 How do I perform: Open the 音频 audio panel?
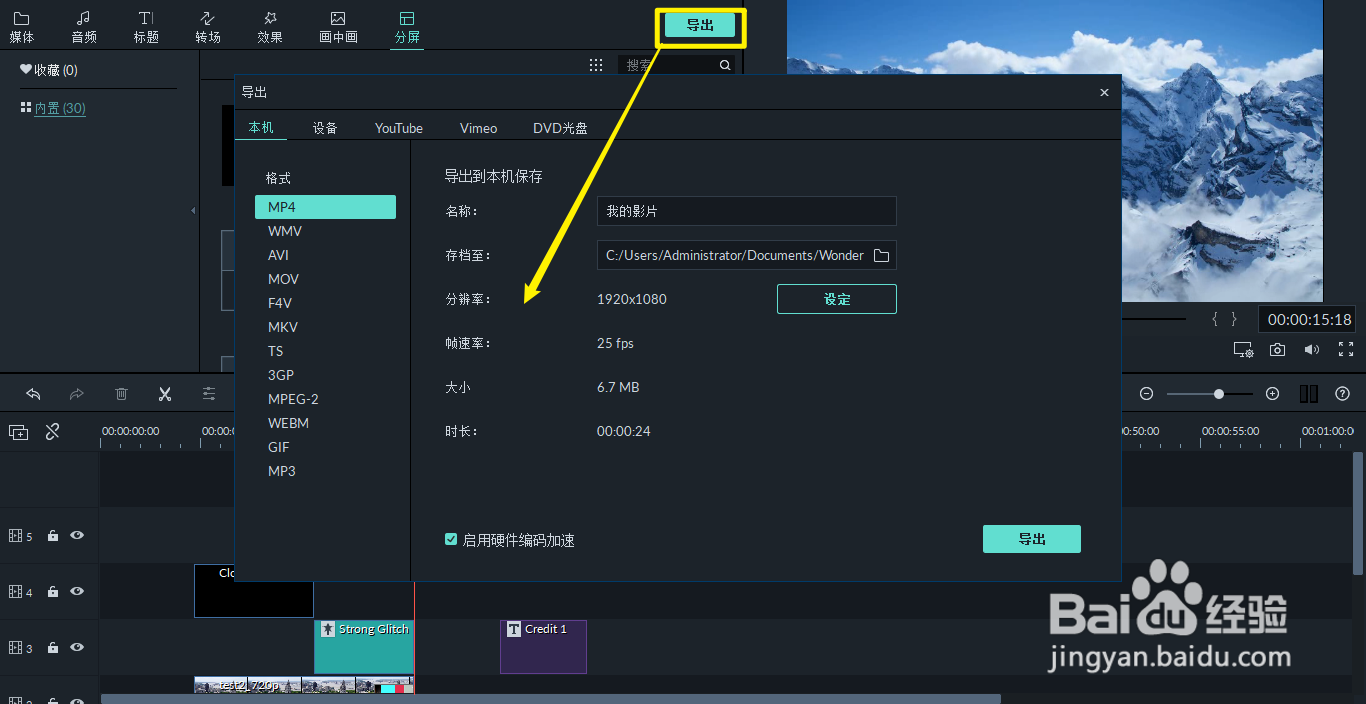coord(84,26)
